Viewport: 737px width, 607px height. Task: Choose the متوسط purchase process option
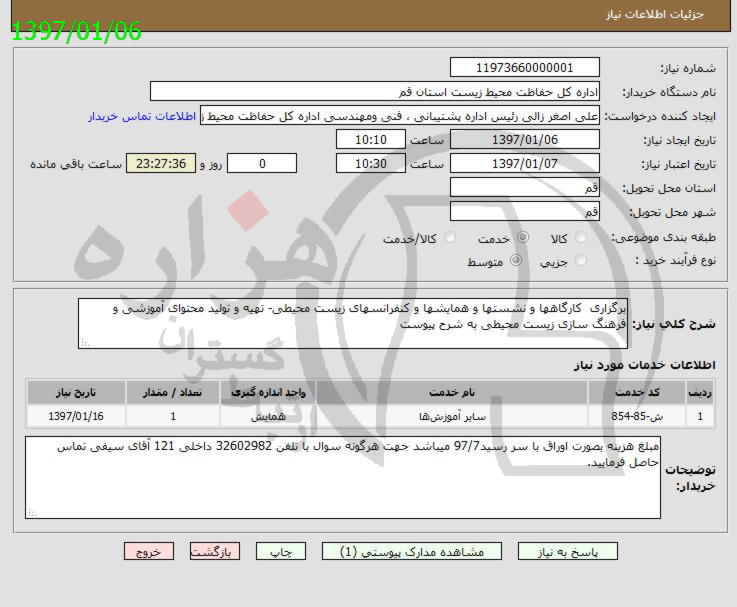[516, 260]
